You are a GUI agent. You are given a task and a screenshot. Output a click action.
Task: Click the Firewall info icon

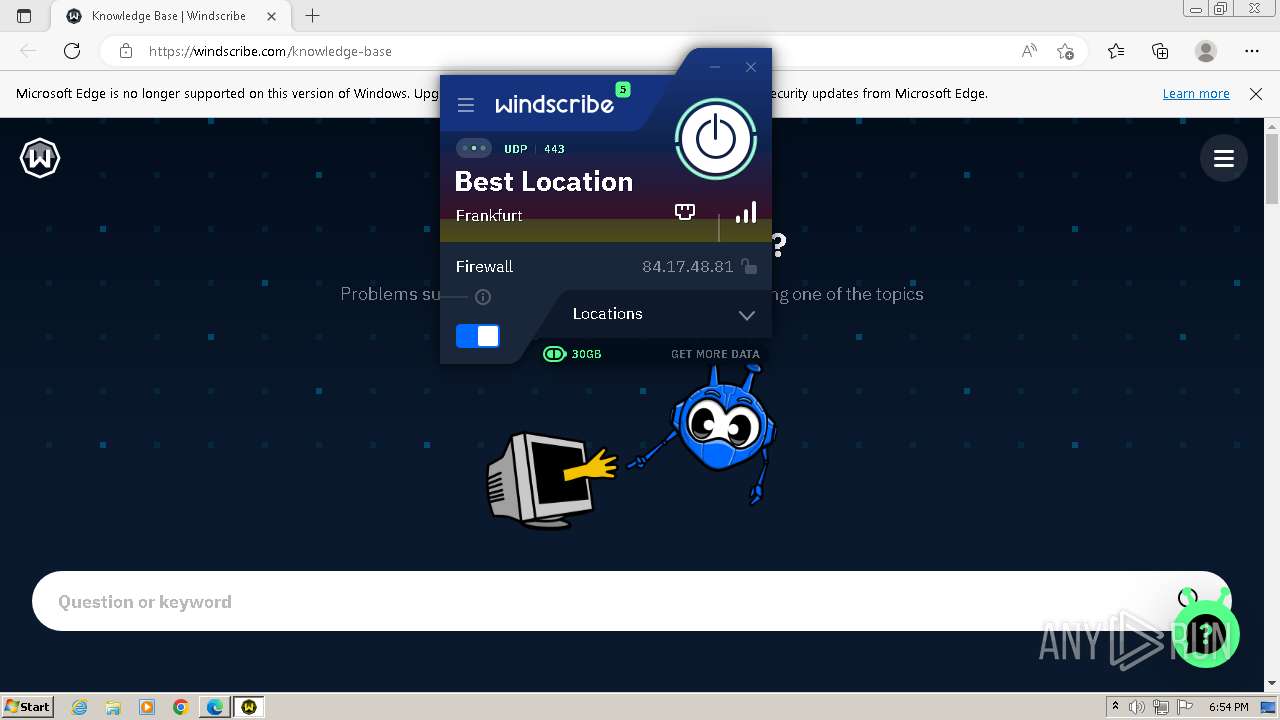click(x=483, y=297)
